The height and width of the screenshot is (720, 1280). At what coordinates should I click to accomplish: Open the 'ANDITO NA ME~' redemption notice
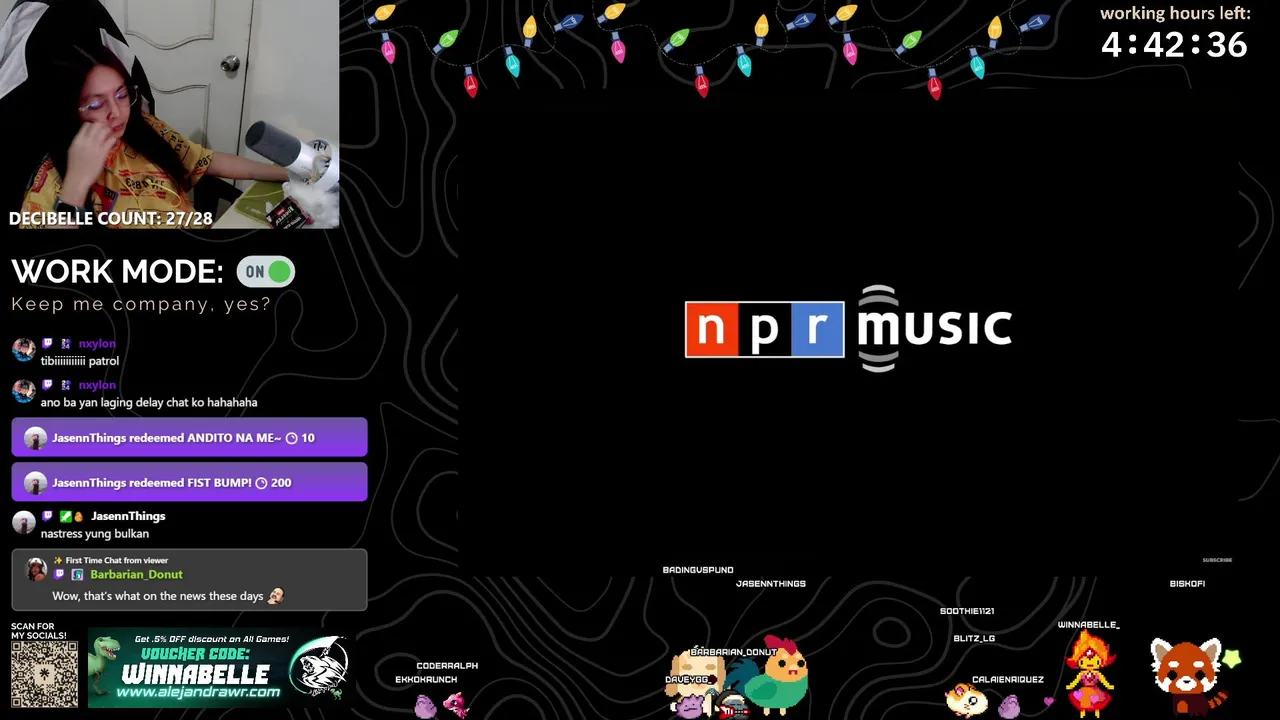[190, 438]
